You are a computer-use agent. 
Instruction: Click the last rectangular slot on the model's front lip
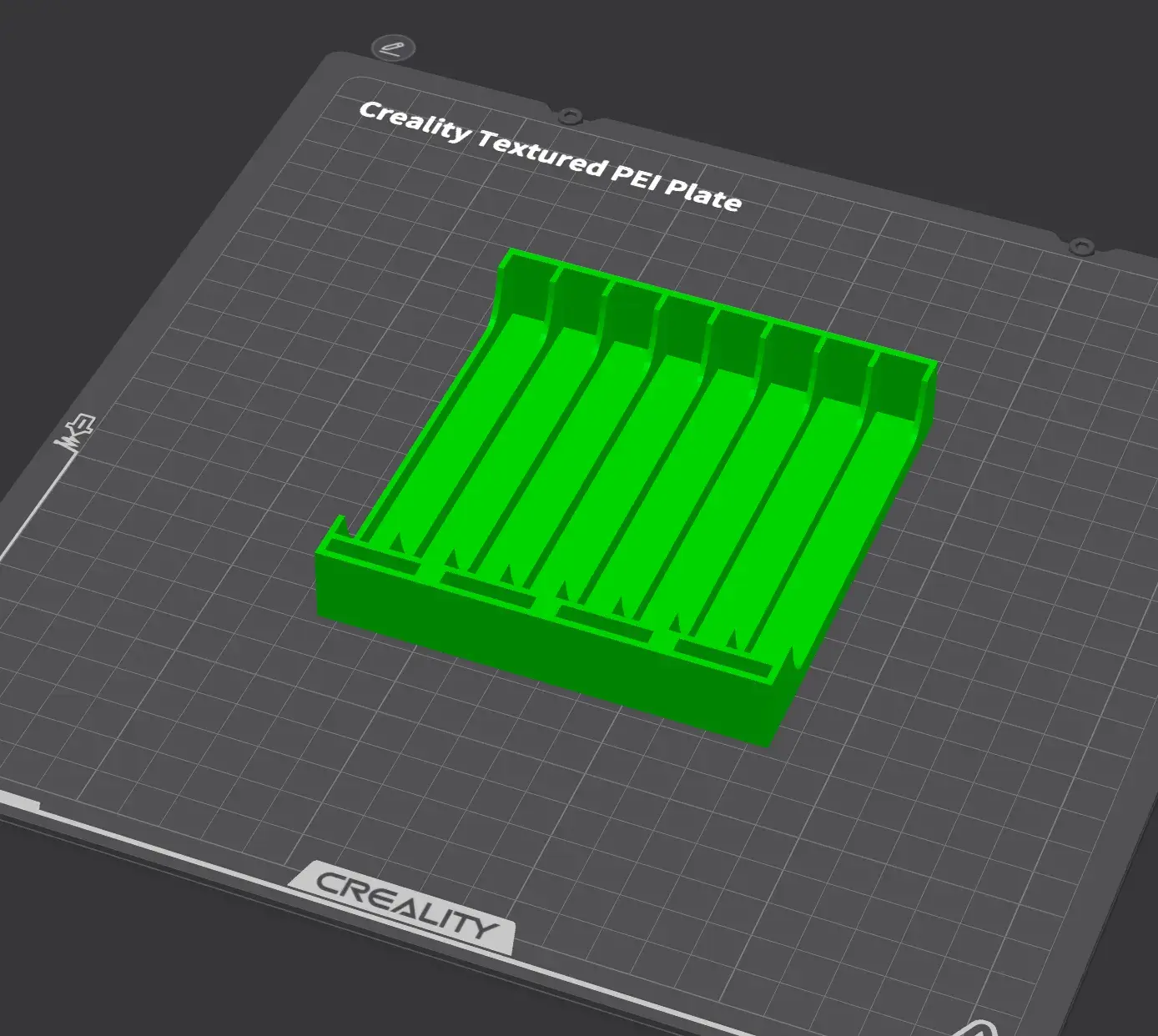coord(722,656)
